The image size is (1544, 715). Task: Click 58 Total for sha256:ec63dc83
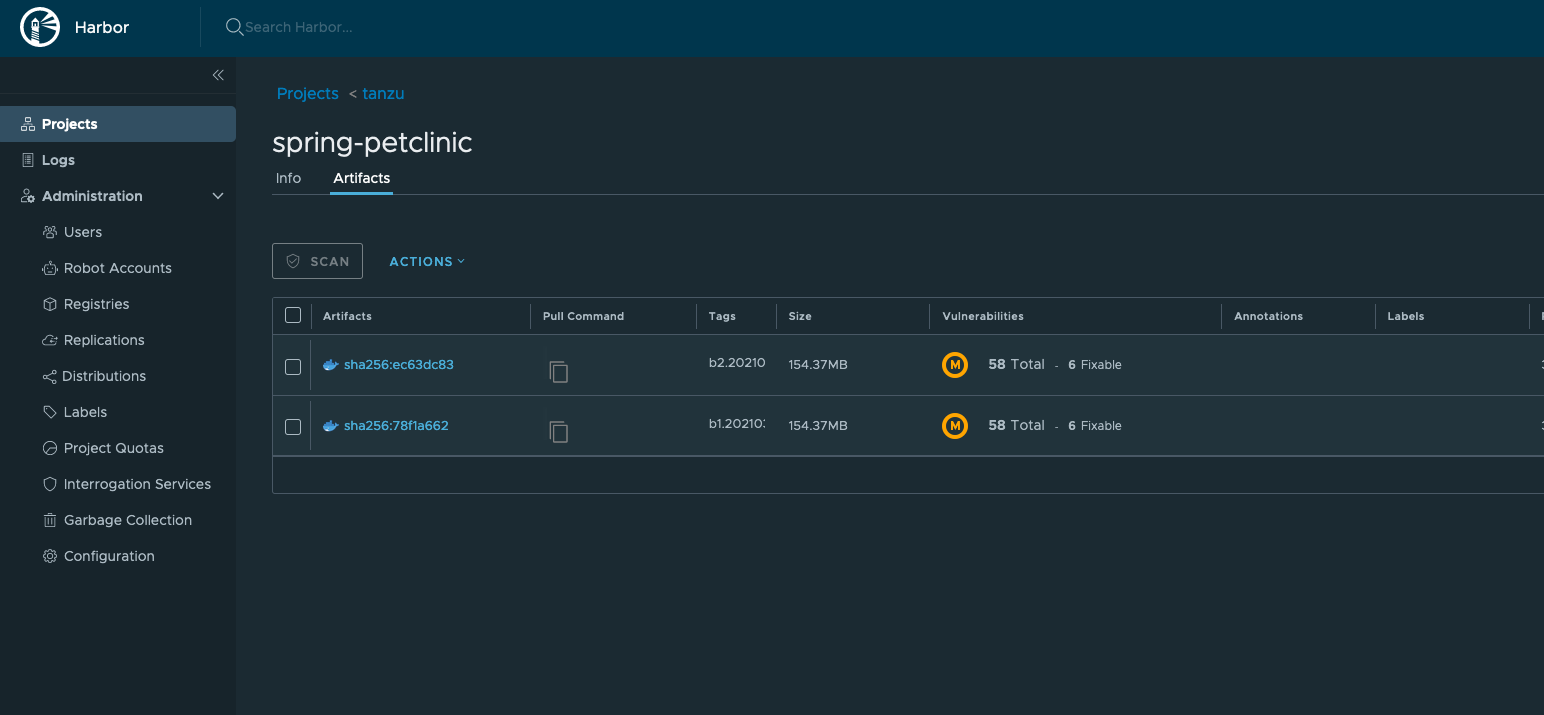(x=1016, y=365)
